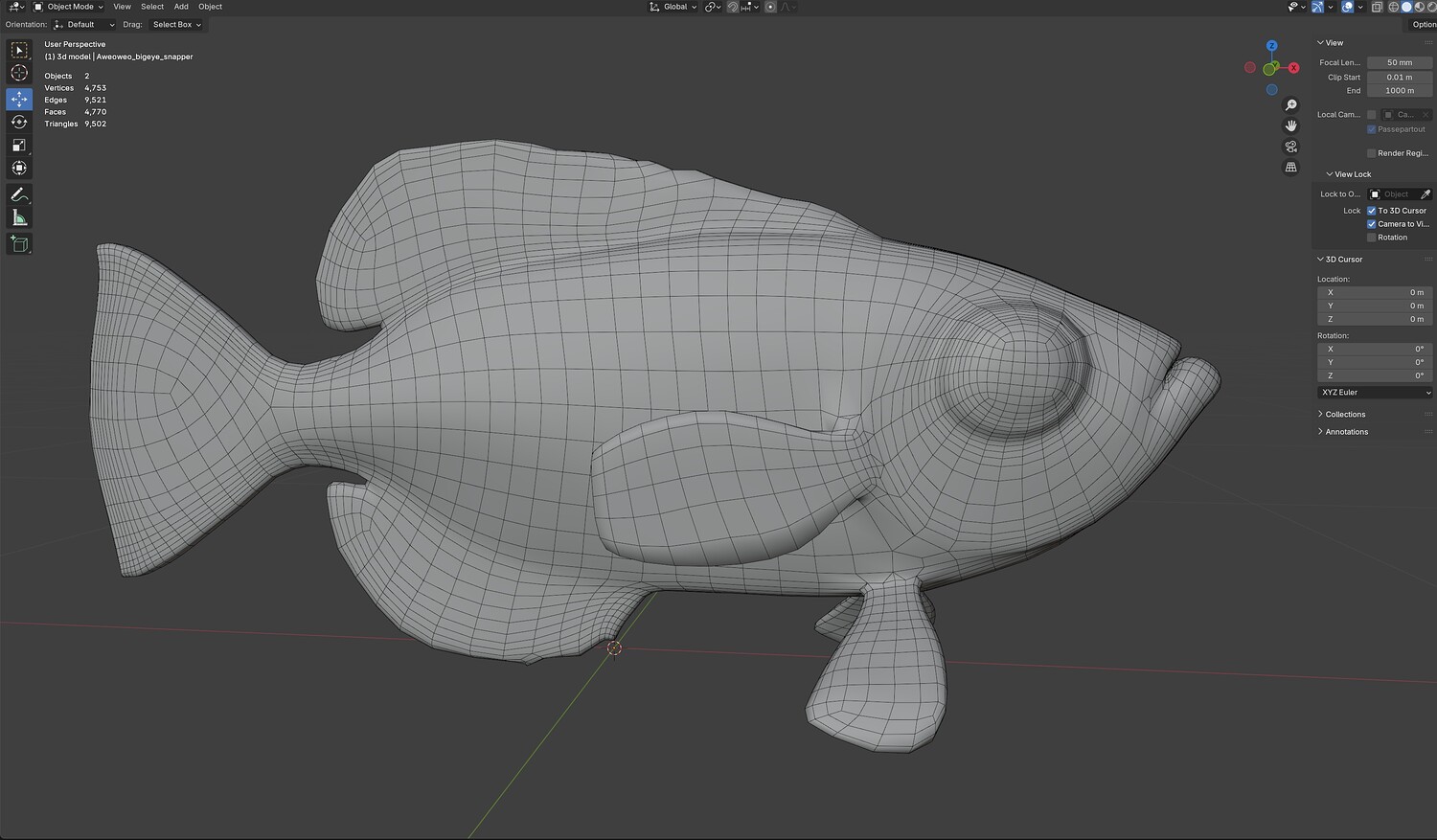Click the pan view hand icon
This screenshot has height=840, width=1437.
click(1291, 125)
